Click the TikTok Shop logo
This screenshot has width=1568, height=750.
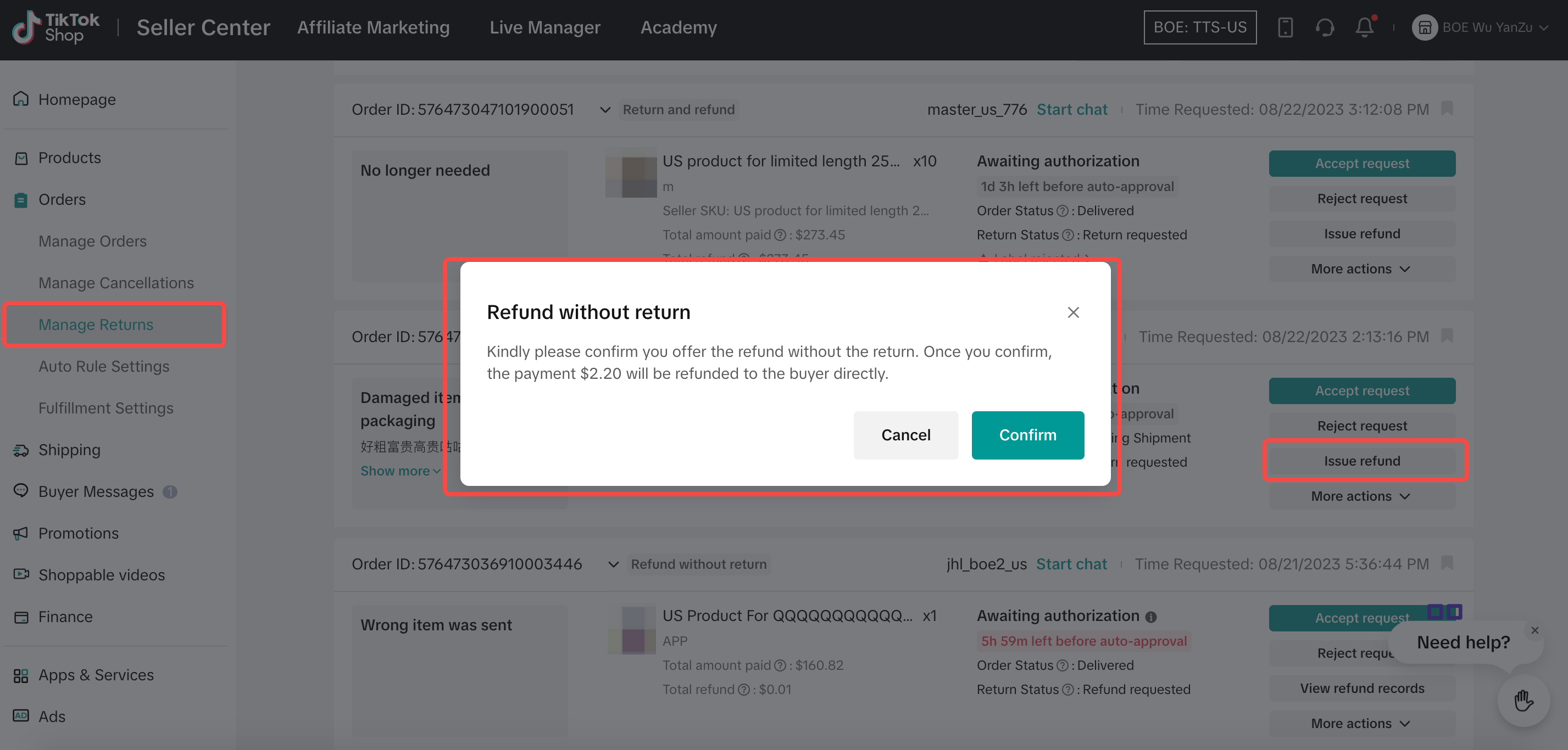(56, 27)
